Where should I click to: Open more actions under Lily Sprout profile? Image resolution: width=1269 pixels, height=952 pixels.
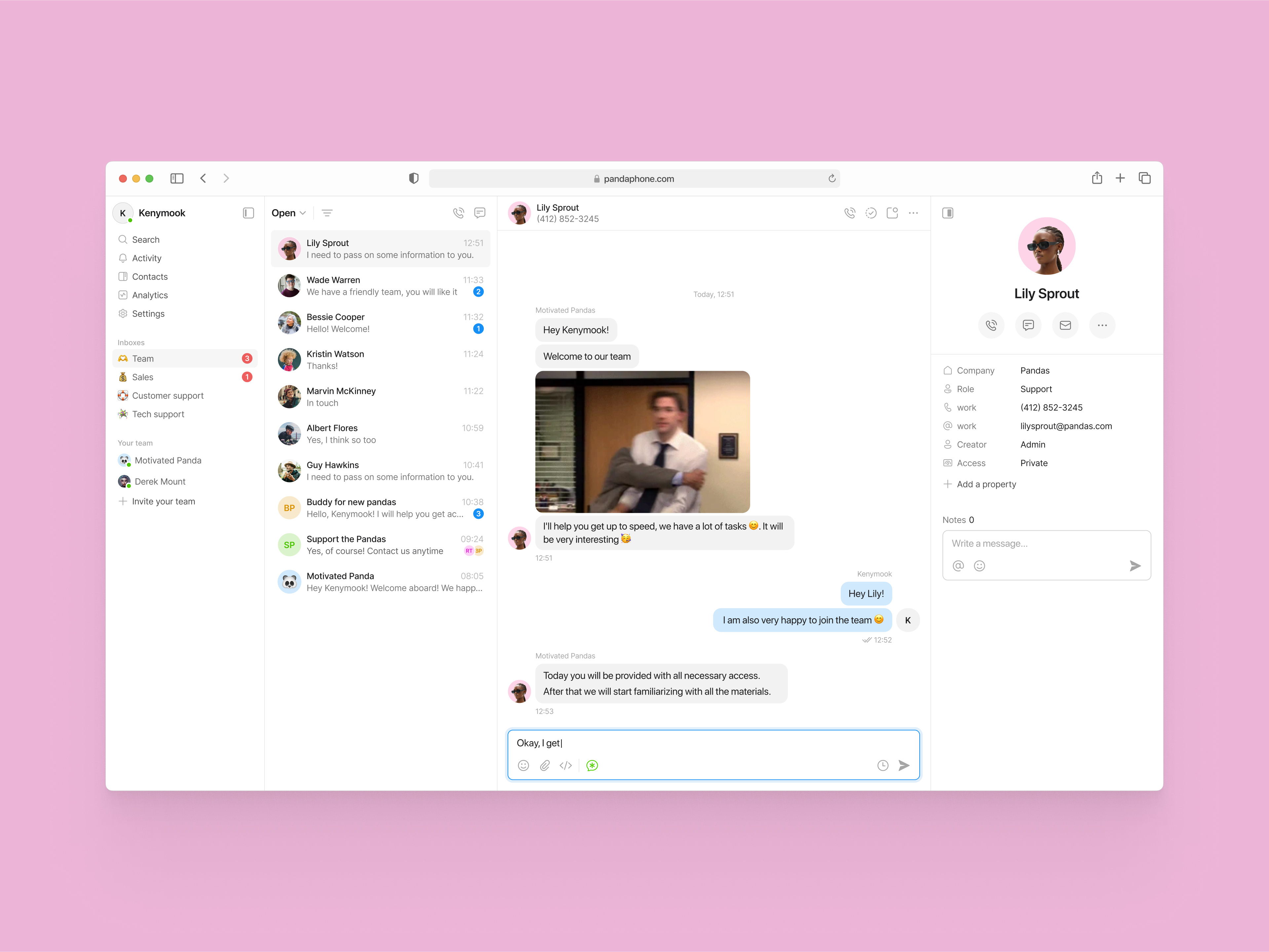(1102, 325)
